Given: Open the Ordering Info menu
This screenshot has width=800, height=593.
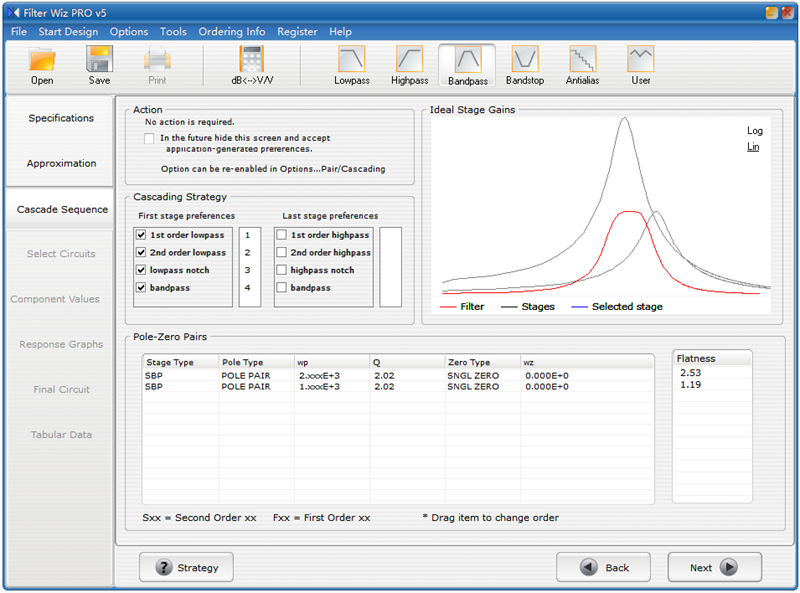Looking at the screenshot, I should (232, 32).
